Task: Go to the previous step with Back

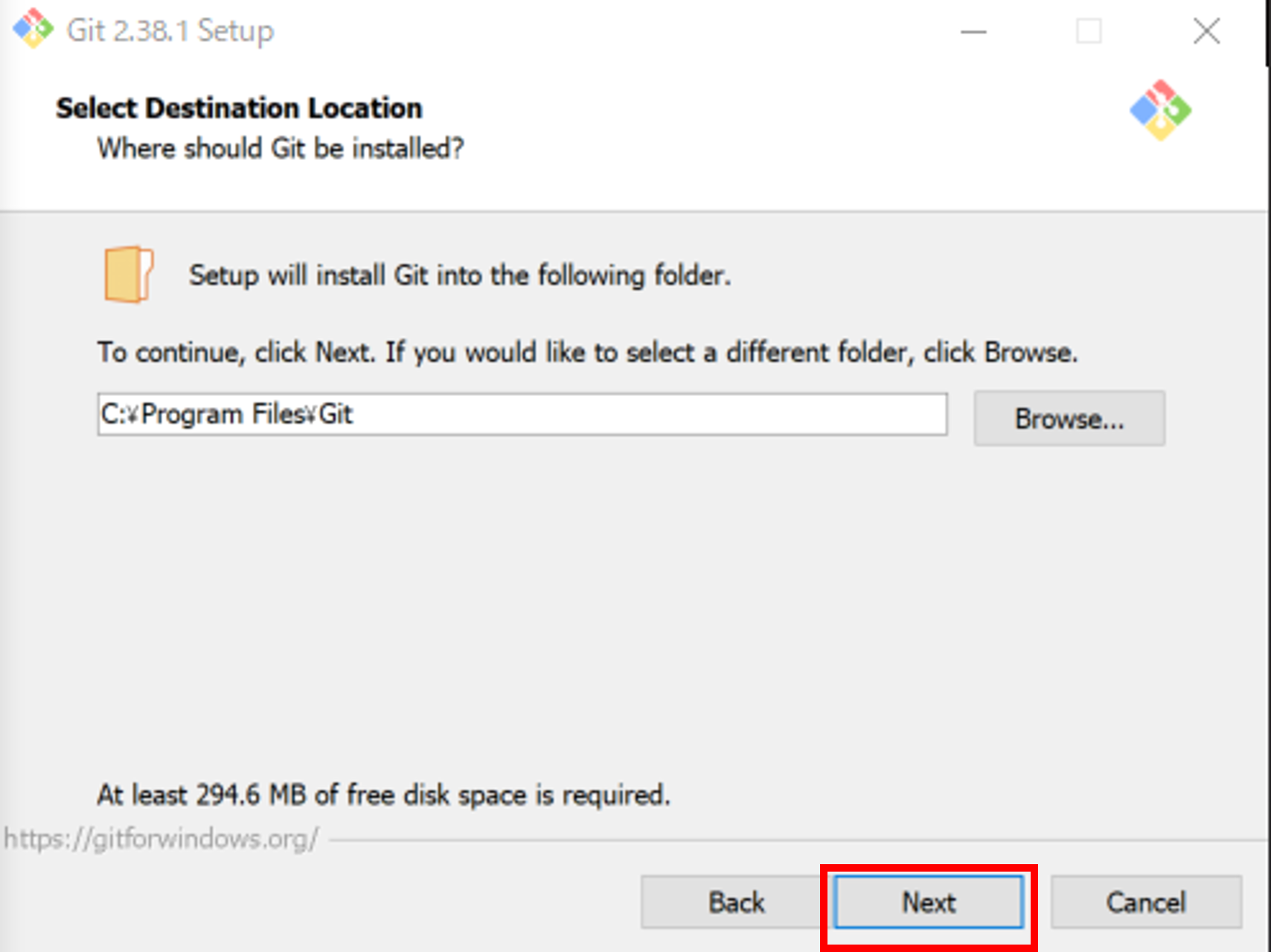Action: click(x=735, y=902)
